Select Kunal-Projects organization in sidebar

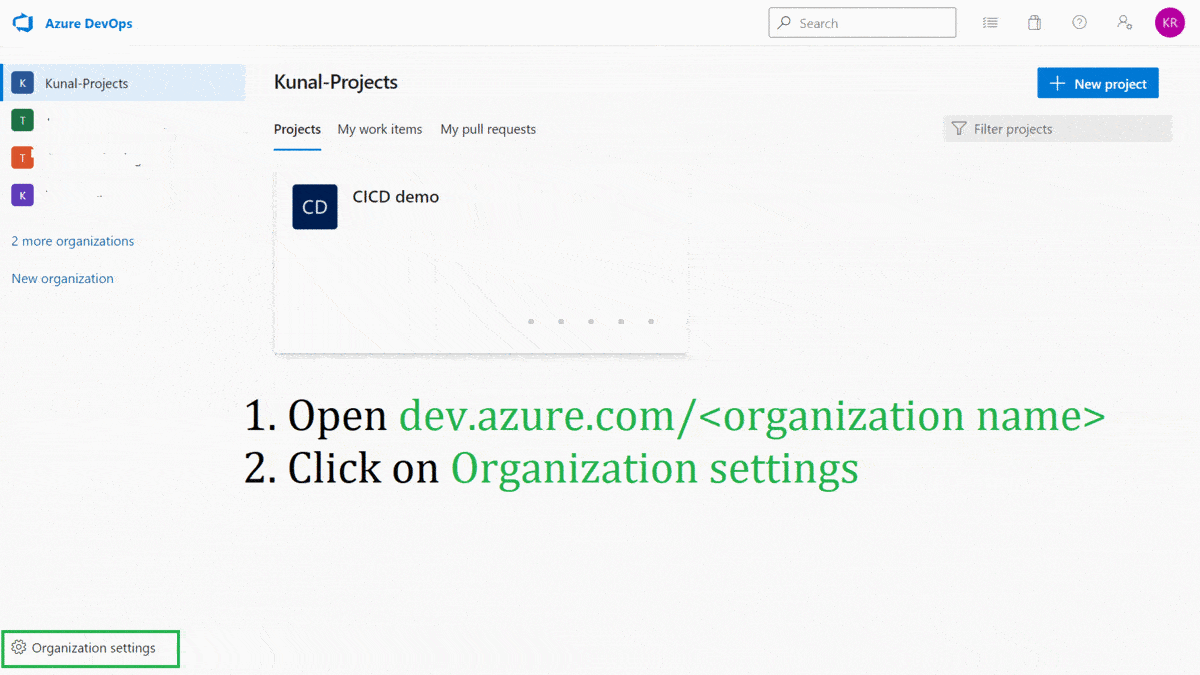[123, 83]
